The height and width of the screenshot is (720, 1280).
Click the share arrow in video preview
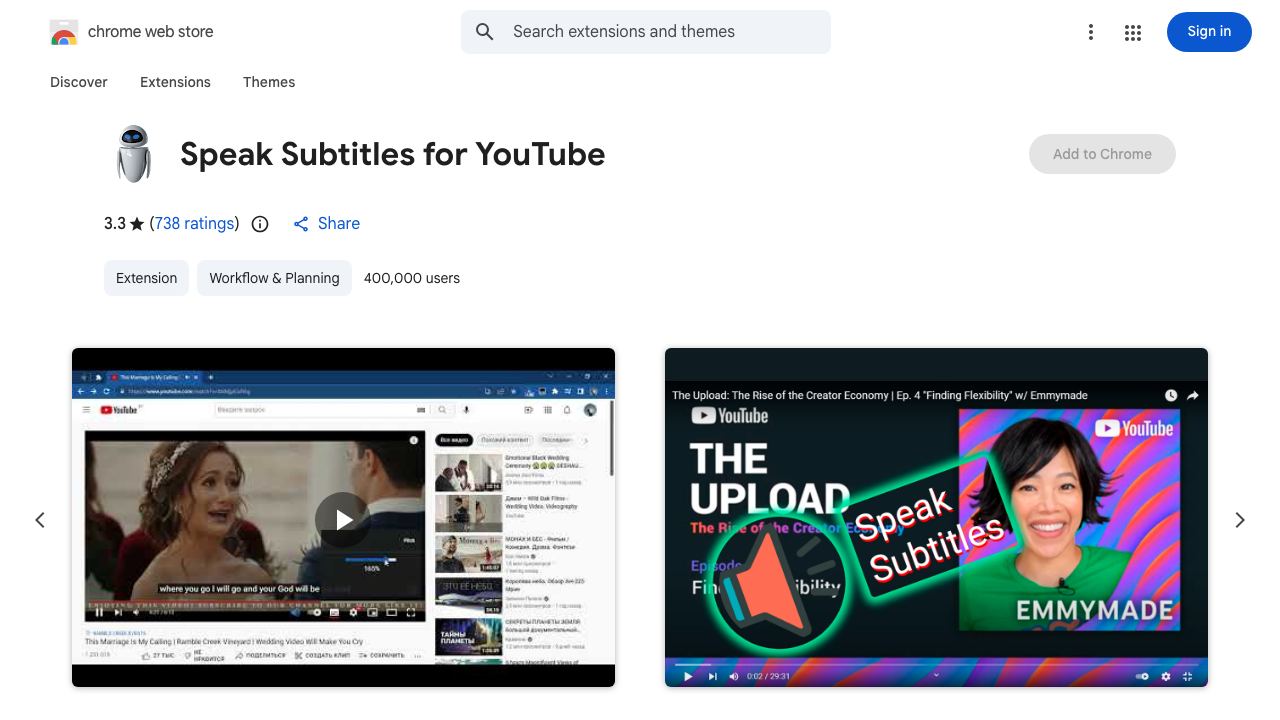pos(1193,396)
